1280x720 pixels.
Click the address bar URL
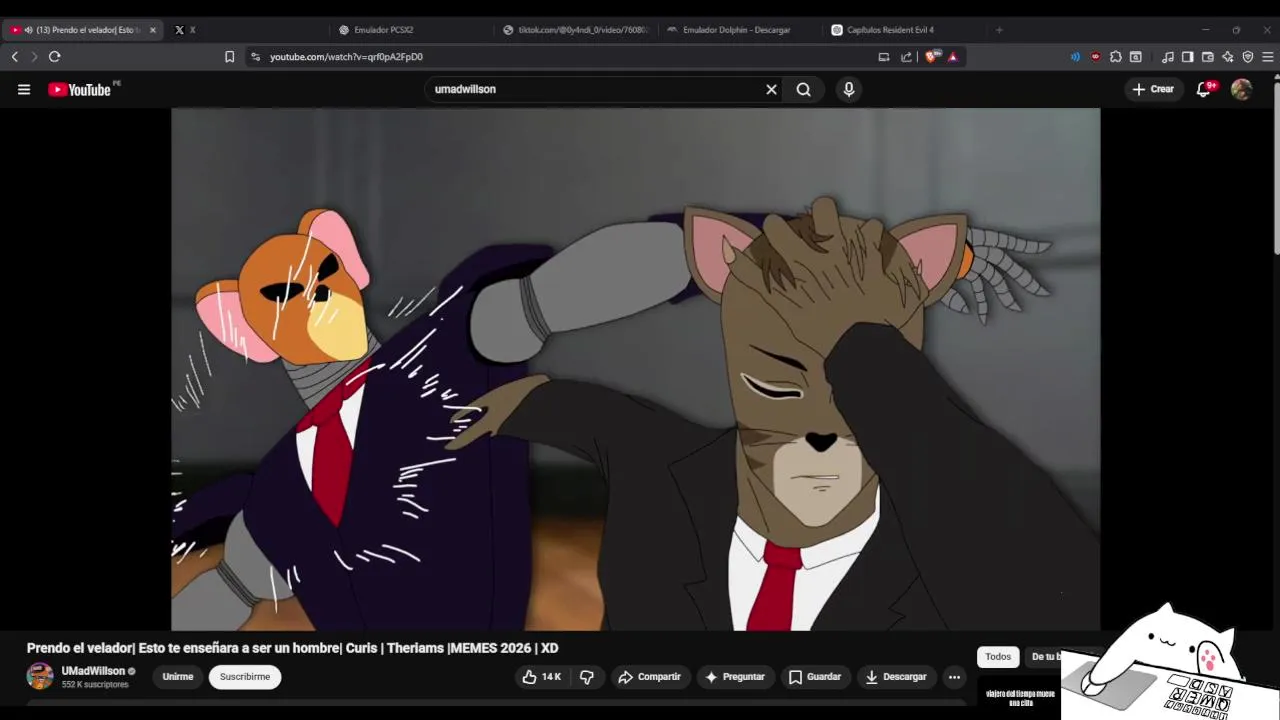click(346, 57)
